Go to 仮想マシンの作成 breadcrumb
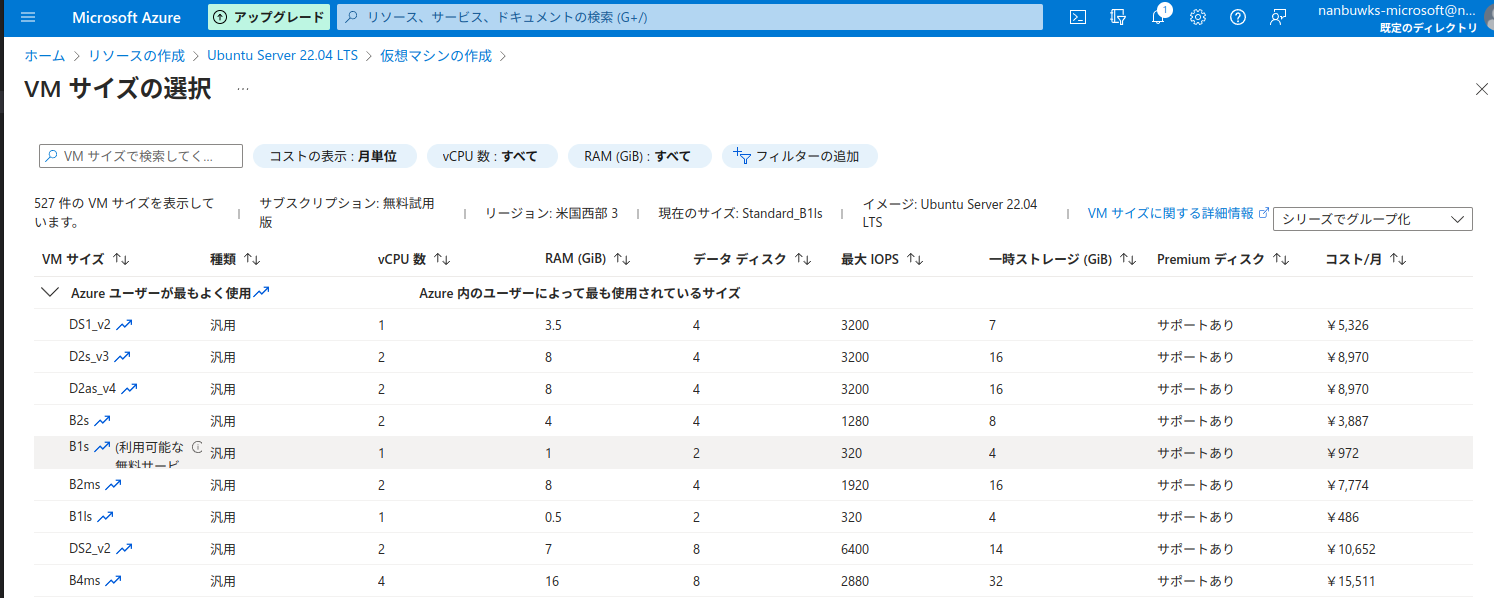Viewport: 1494px width, 598px height. pos(436,56)
